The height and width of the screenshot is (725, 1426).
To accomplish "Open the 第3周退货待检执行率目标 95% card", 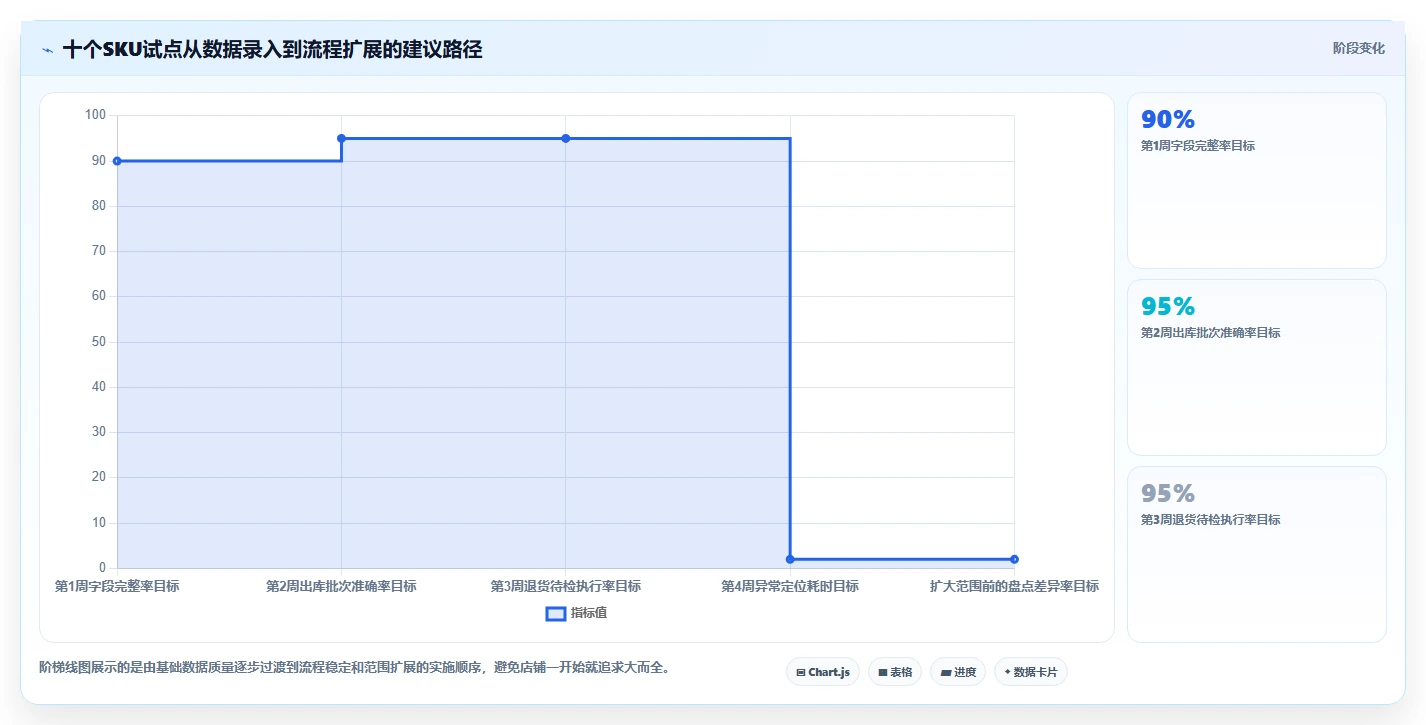I will pyautogui.click(x=1257, y=554).
